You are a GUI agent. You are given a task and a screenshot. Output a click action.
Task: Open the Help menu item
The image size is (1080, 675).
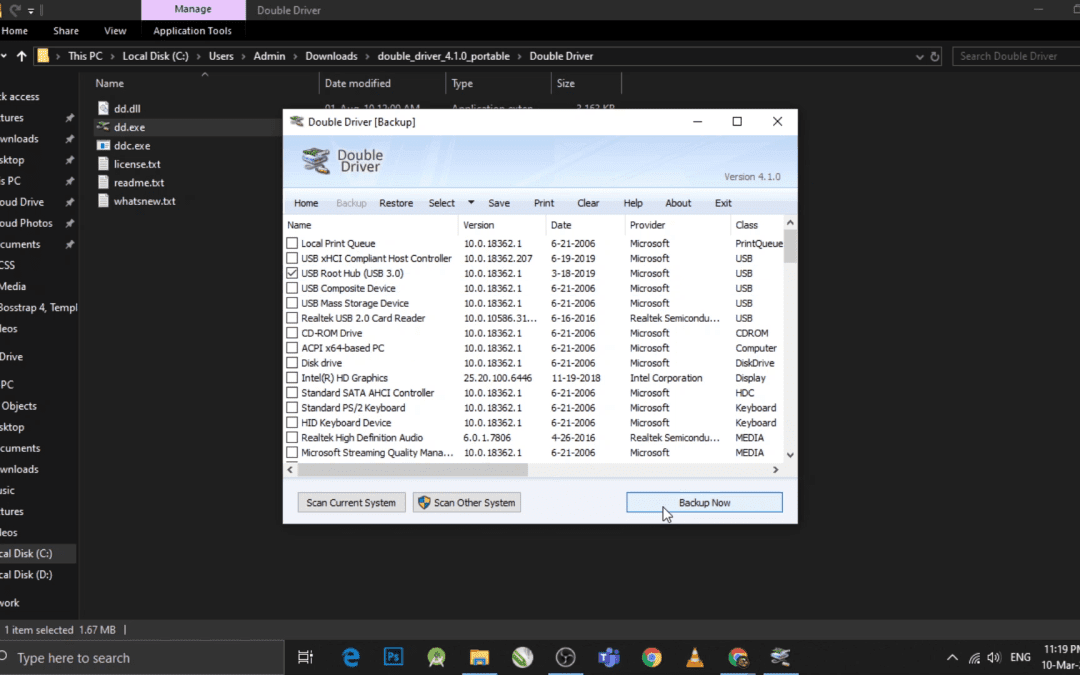(x=633, y=203)
